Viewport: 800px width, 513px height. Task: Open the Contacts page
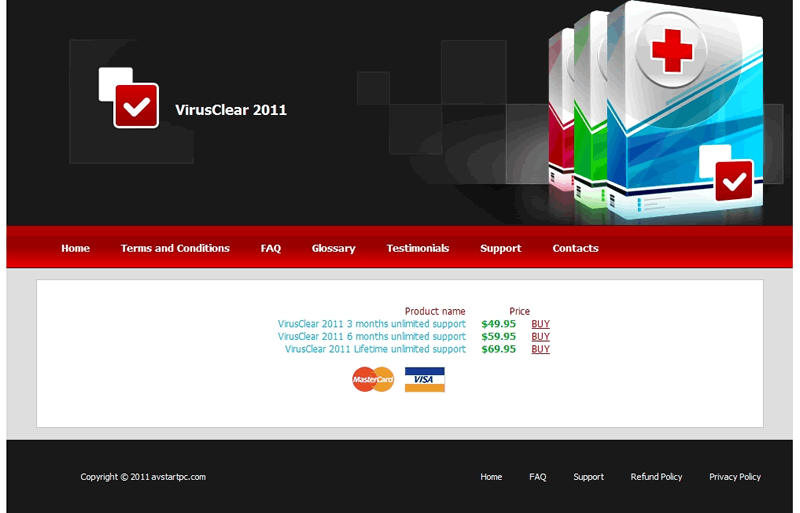(x=575, y=248)
